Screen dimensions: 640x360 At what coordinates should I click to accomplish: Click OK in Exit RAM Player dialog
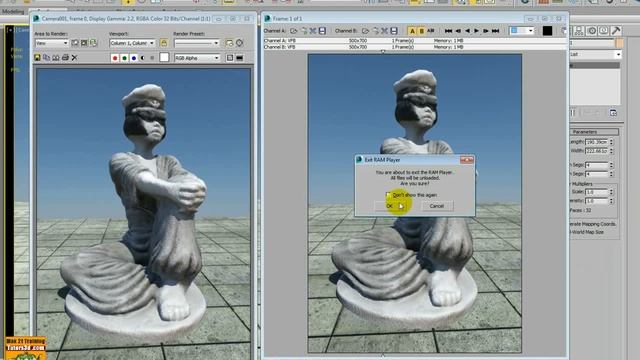pyautogui.click(x=390, y=206)
